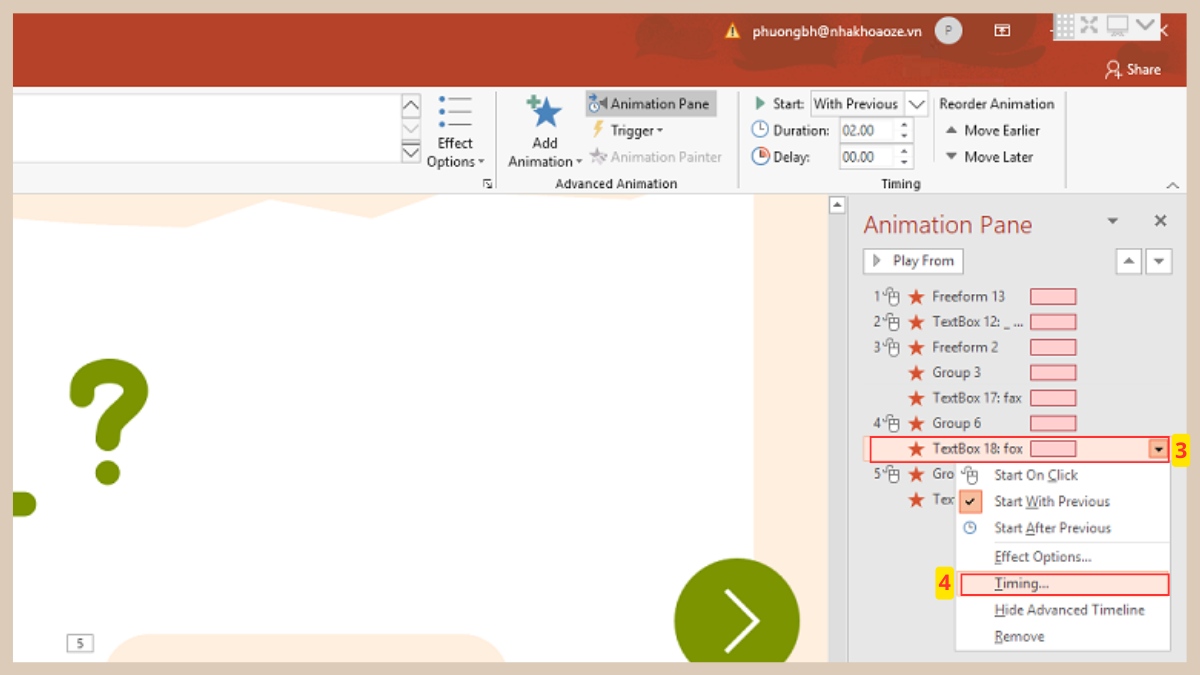This screenshot has height=675, width=1200.
Task: Click the Trigger lightning icon
Action: pyautogui.click(x=598, y=130)
